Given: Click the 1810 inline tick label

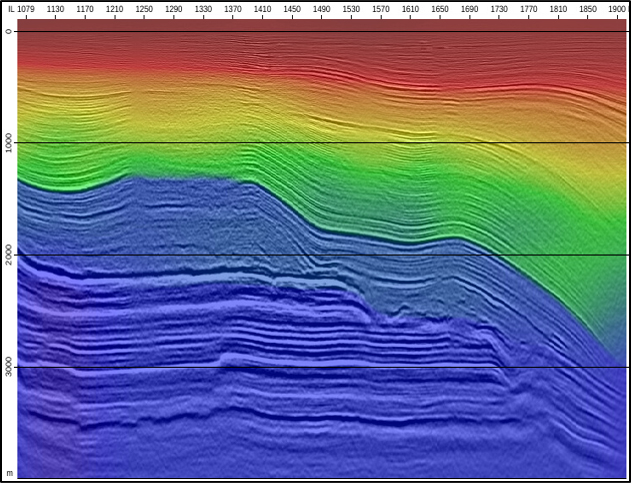Looking at the screenshot, I should (557, 9).
